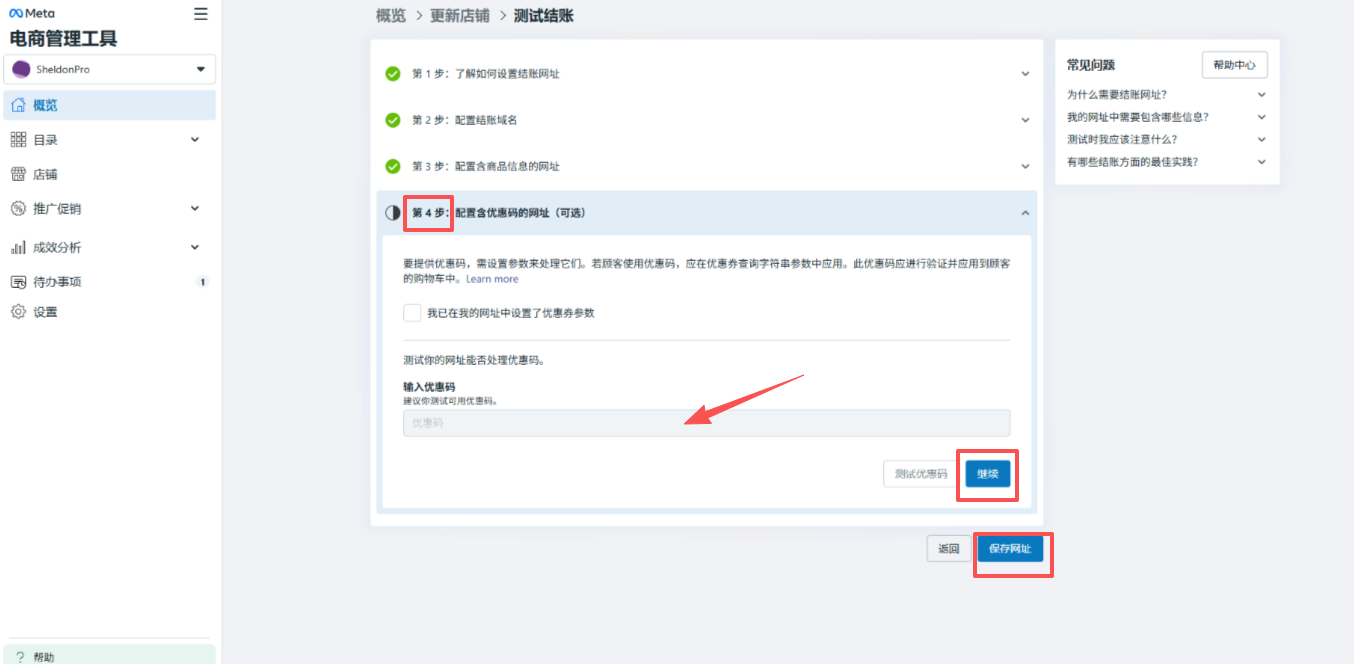Click the to-do list icon for 待办事项
Image resolution: width=1354 pixels, height=664 pixels.
[18, 282]
